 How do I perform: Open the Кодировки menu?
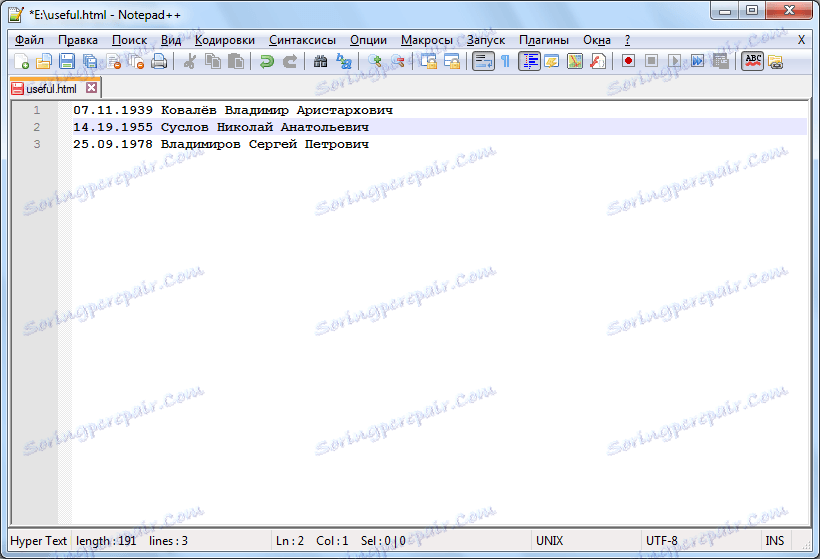[x=224, y=40]
